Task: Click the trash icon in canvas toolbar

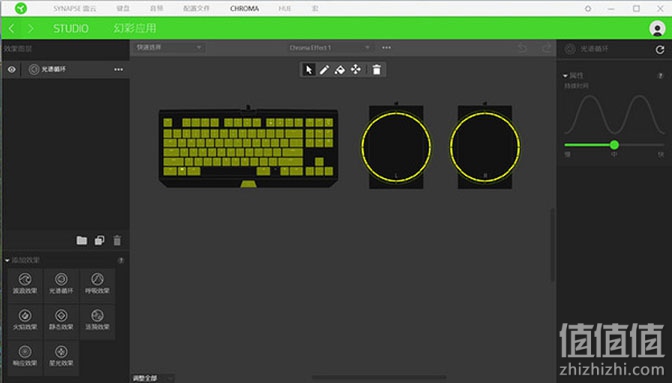Action: [x=377, y=69]
